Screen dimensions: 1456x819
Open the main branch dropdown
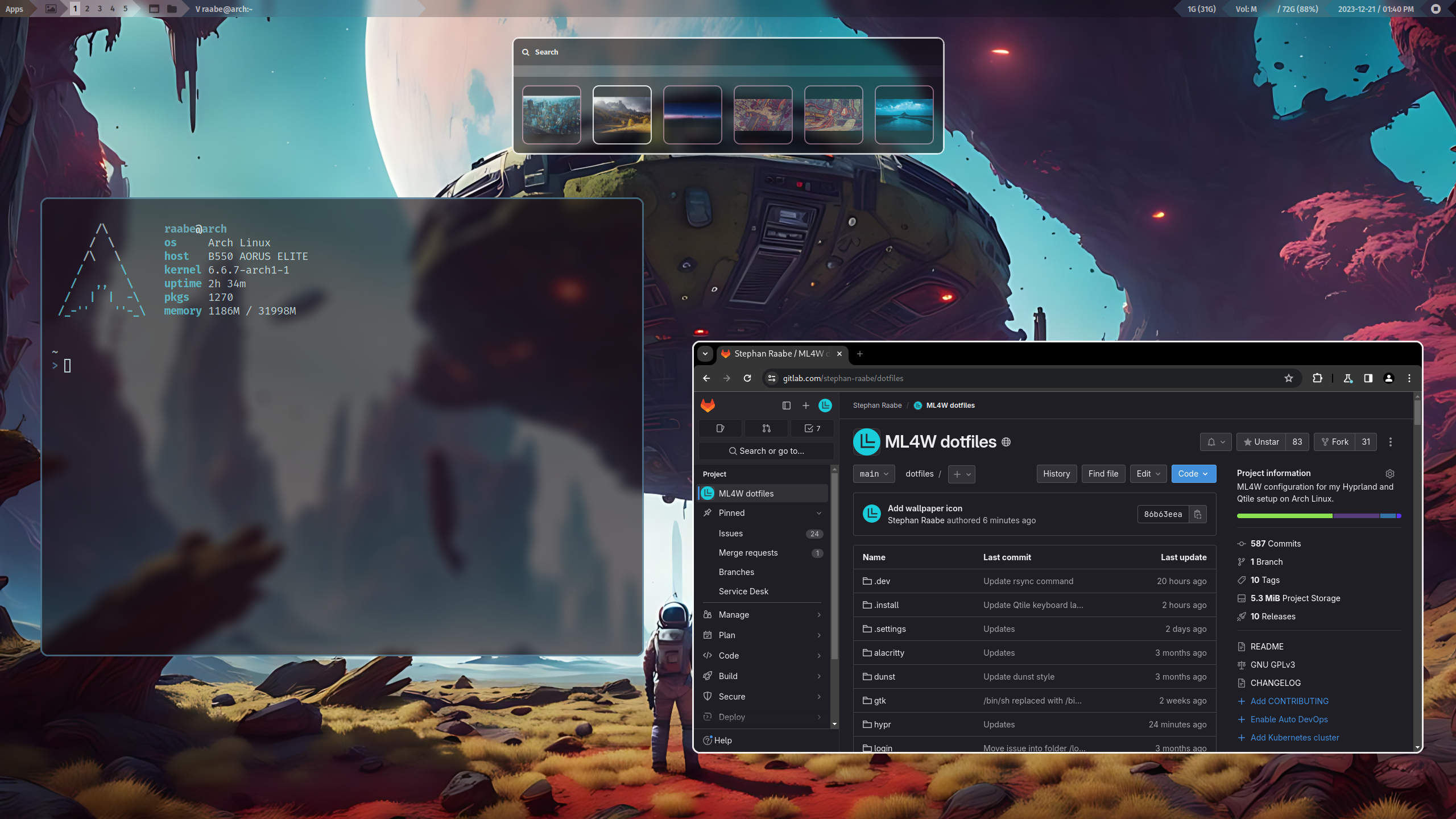(x=874, y=474)
